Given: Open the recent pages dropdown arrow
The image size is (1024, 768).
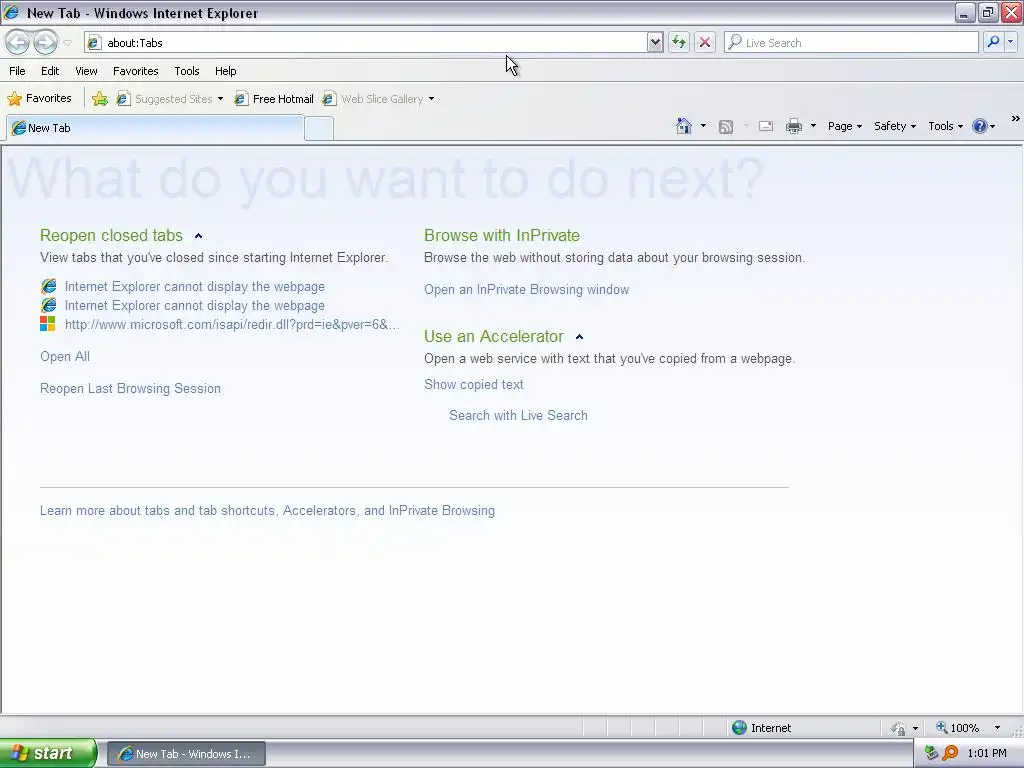Looking at the screenshot, I should (67, 43).
